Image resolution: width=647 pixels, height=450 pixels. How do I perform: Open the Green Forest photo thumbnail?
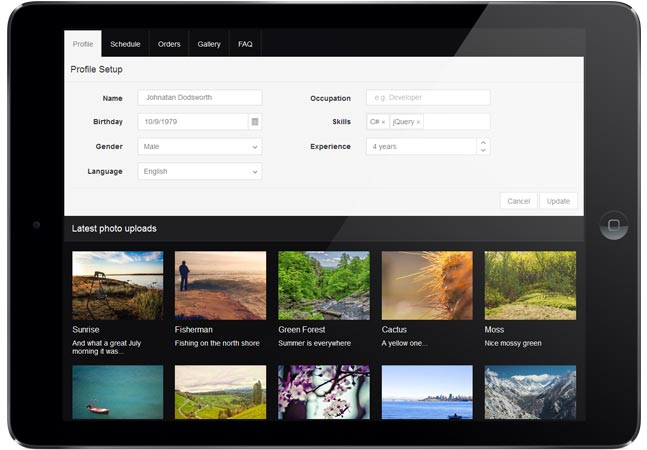[x=324, y=285]
